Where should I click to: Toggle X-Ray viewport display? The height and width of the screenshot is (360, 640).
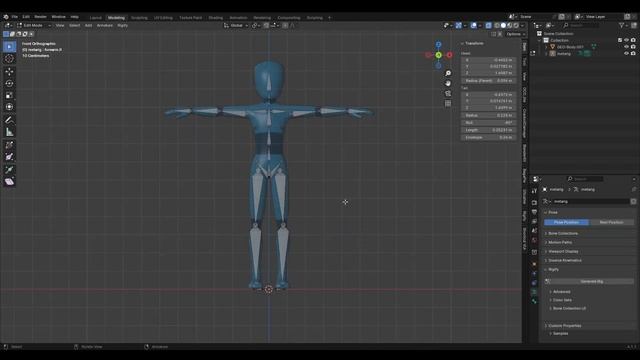[489, 25]
